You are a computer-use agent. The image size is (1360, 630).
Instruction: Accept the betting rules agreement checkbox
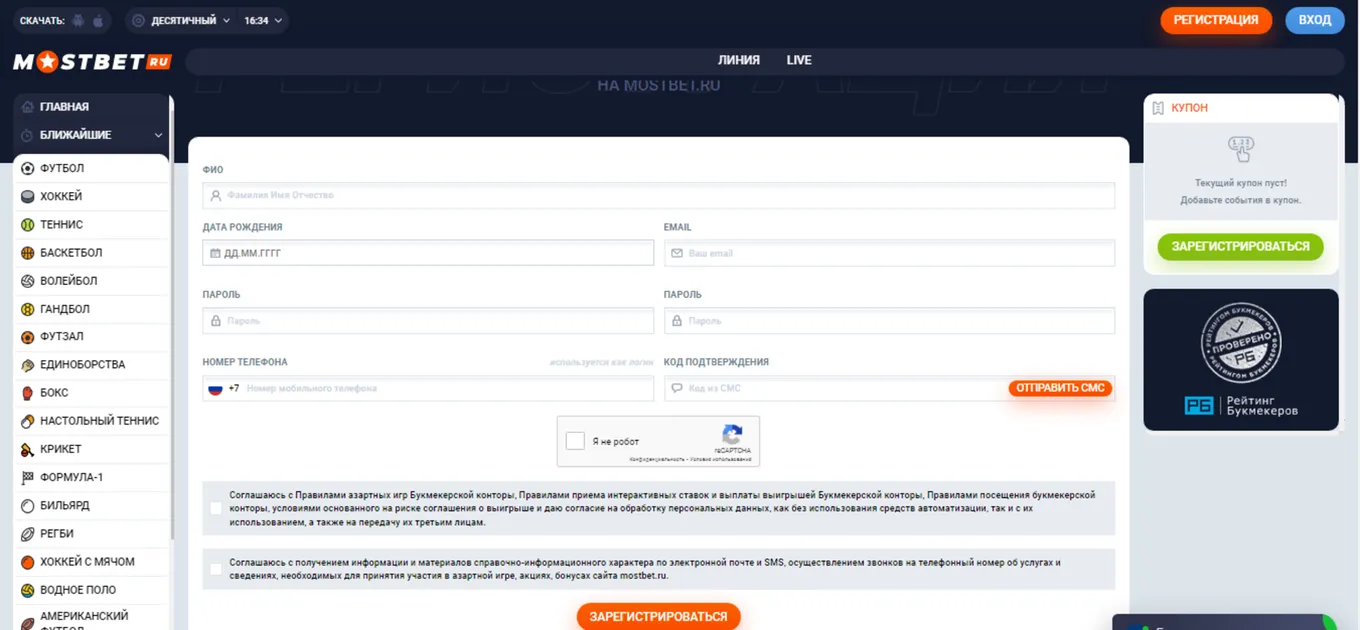216,508
